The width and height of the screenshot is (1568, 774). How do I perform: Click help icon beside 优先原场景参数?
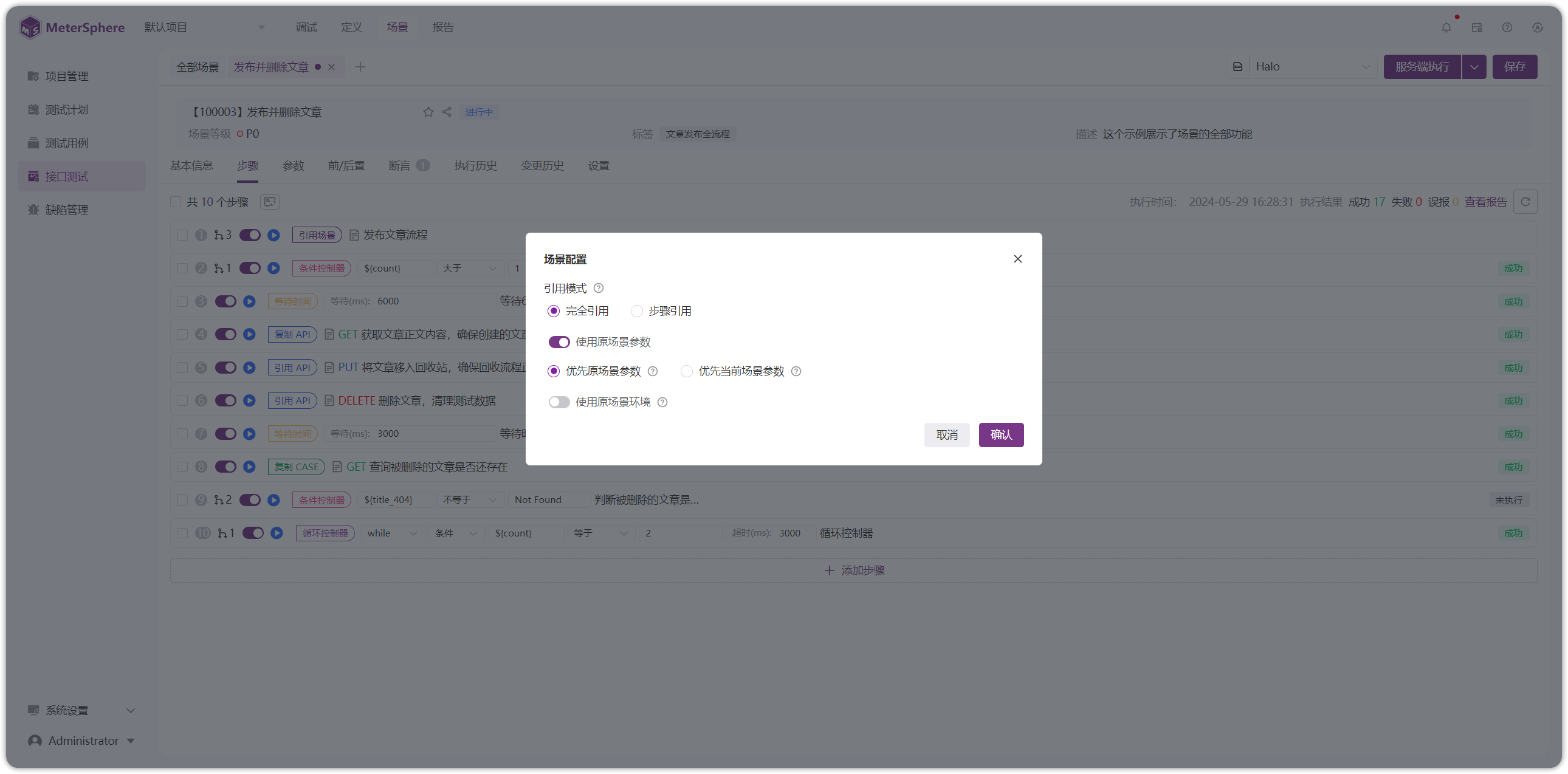tap(653, 371)
